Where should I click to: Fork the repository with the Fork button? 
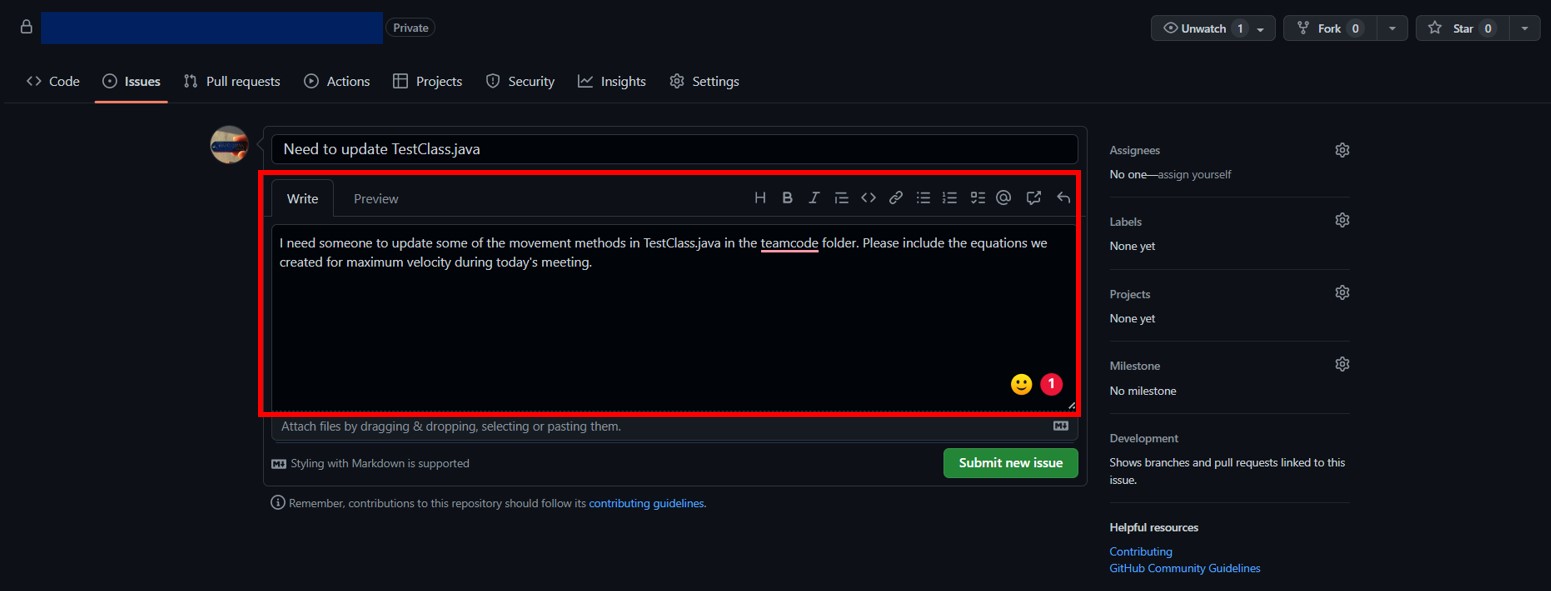1330,29
